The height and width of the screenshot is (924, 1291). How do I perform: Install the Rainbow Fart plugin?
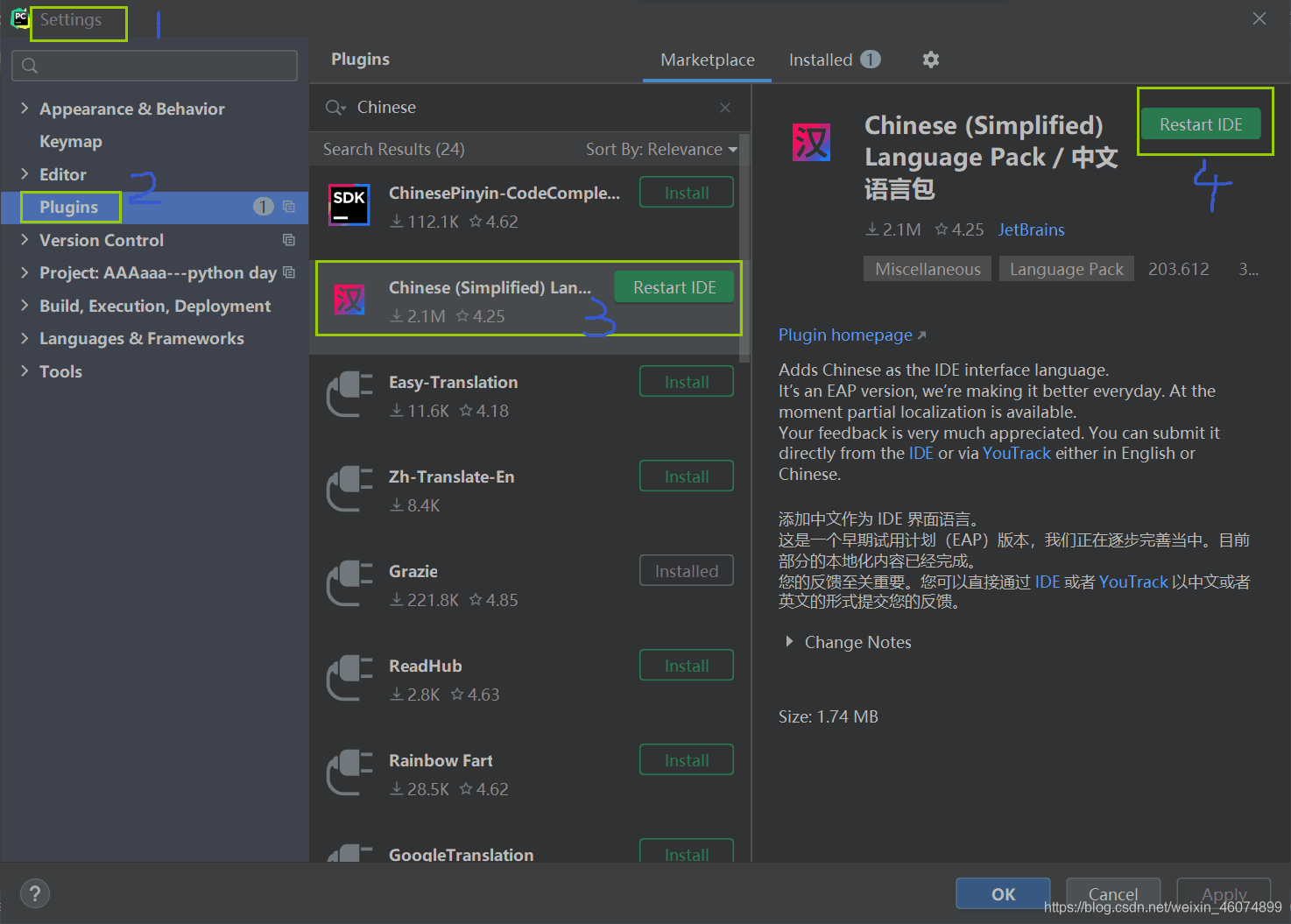pyautogui.click(x=687, y=760)
